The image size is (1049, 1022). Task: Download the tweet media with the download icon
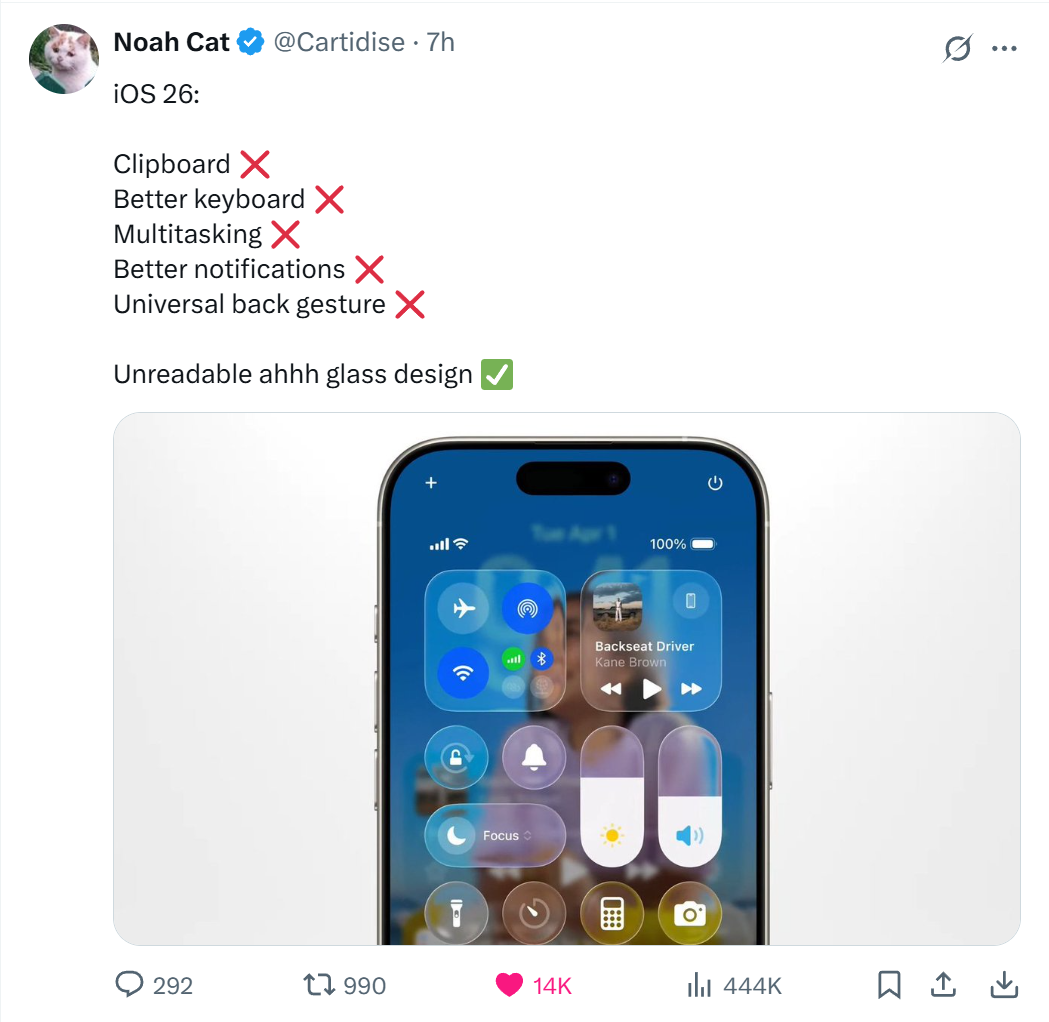pyautogui.click(x=1004, y=985)
